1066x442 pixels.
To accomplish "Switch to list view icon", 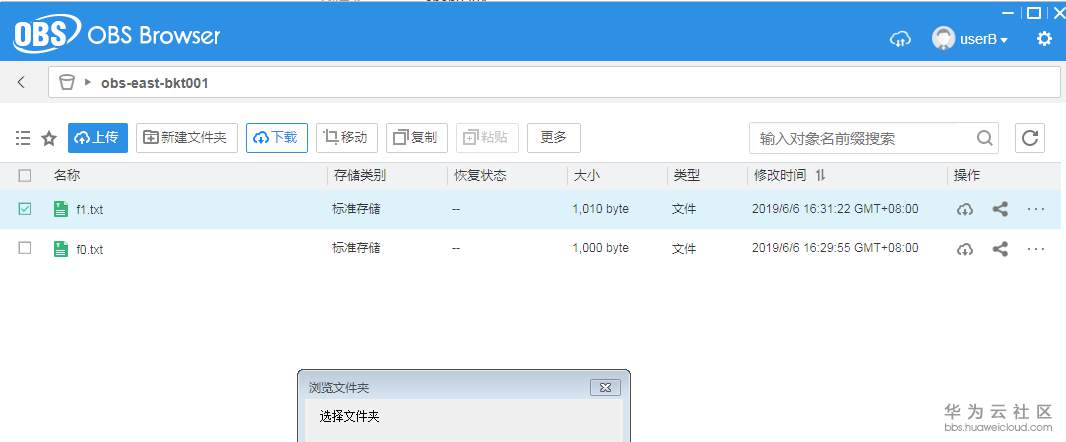I will 23,138.
